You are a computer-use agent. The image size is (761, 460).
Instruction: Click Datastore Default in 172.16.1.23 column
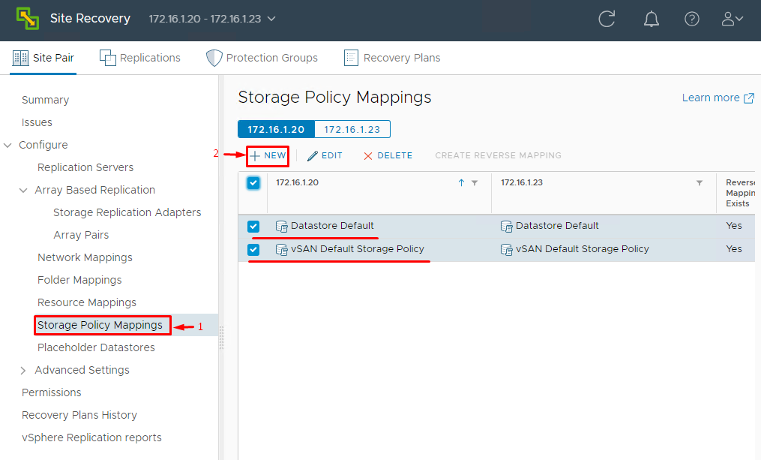557,226
